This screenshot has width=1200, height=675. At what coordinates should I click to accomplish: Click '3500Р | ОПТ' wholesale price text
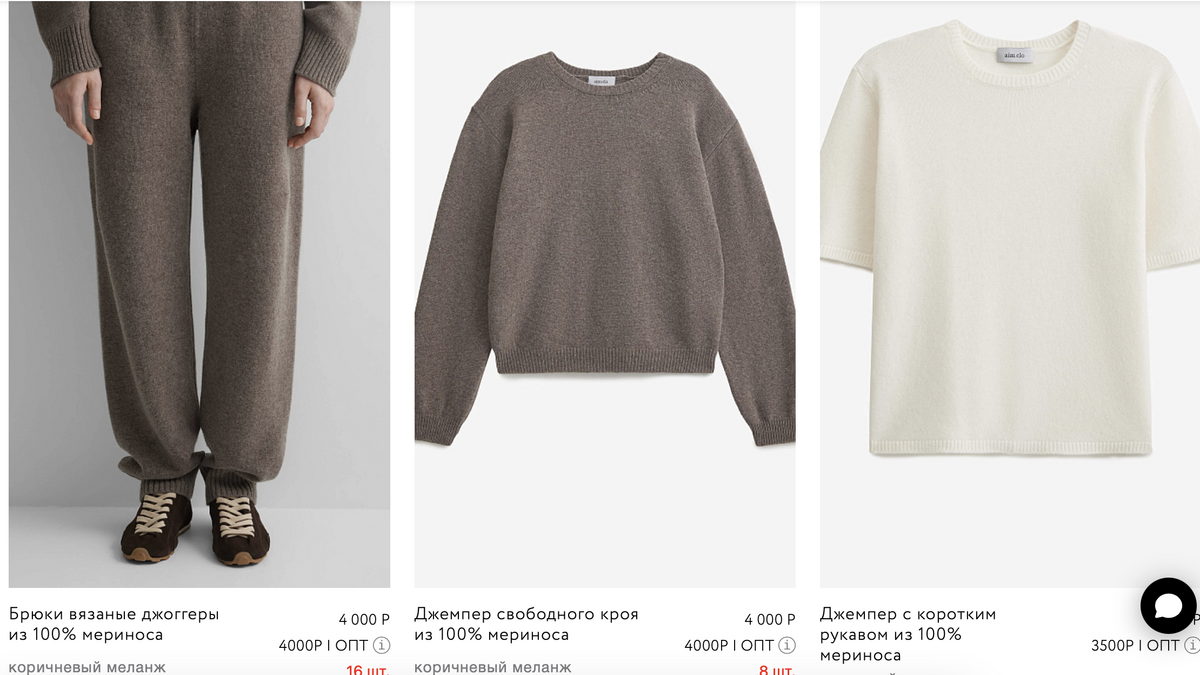(1135, 646)
